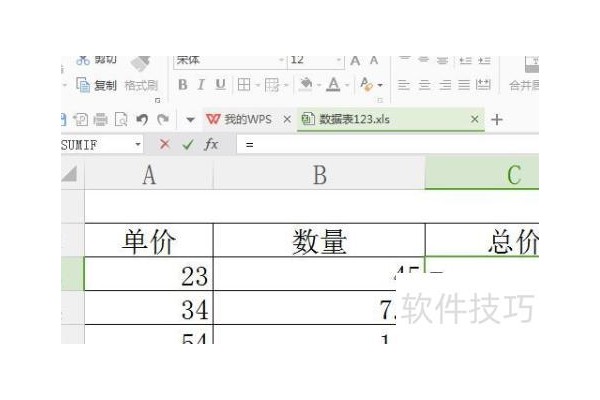The image size is (600, 400).
Task: Click the Cut (剪切) scissors icon
Action: [83, 60]
